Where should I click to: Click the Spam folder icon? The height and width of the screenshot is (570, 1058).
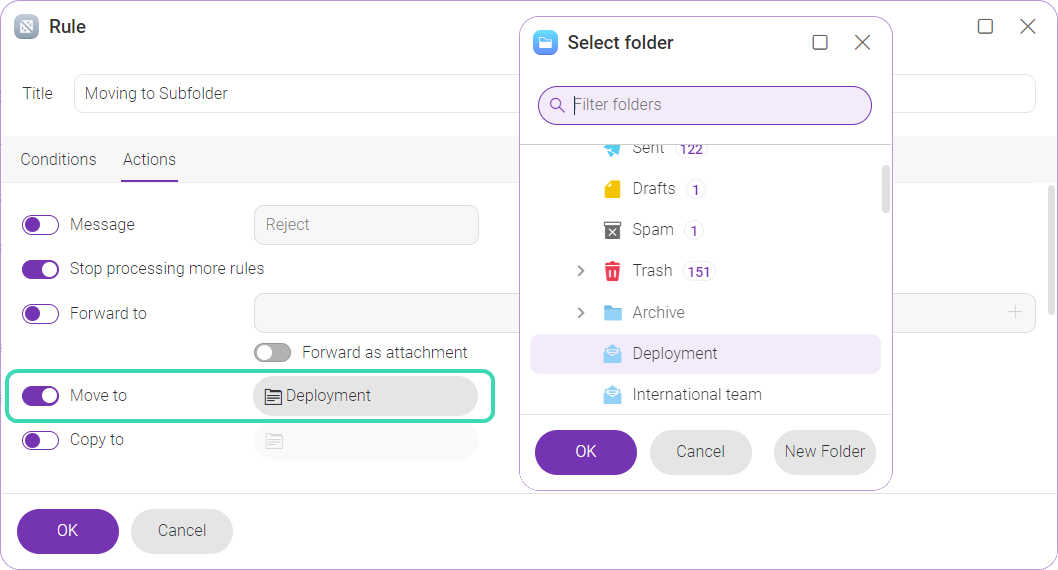click(x=612, y=230)
